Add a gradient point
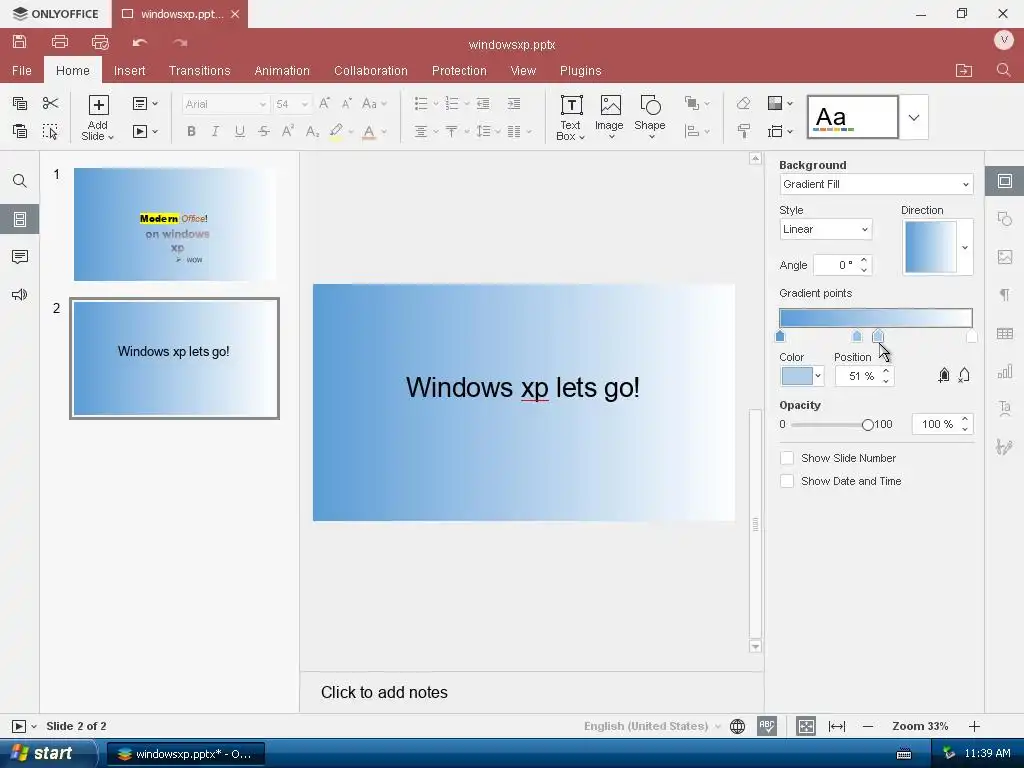 [x=944, y=375]
